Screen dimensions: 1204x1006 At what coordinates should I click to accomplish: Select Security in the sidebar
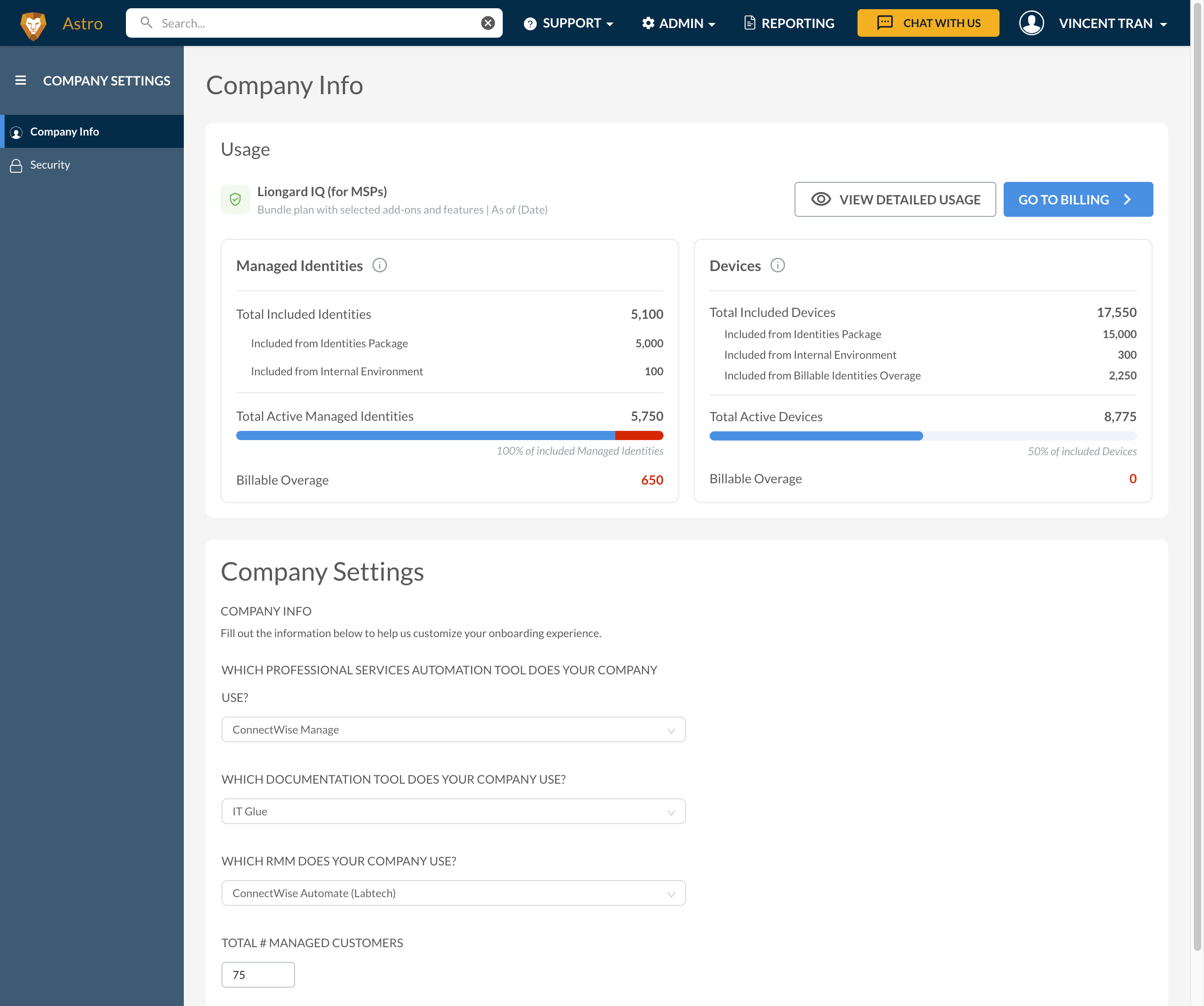(x=92, y=164)
